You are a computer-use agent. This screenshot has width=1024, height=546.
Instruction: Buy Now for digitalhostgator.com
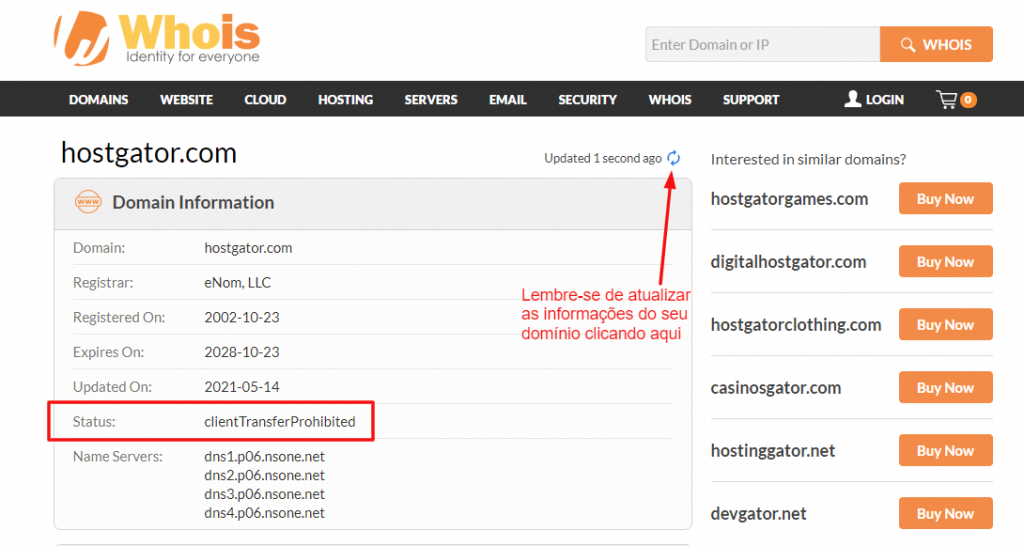point(946,261)
